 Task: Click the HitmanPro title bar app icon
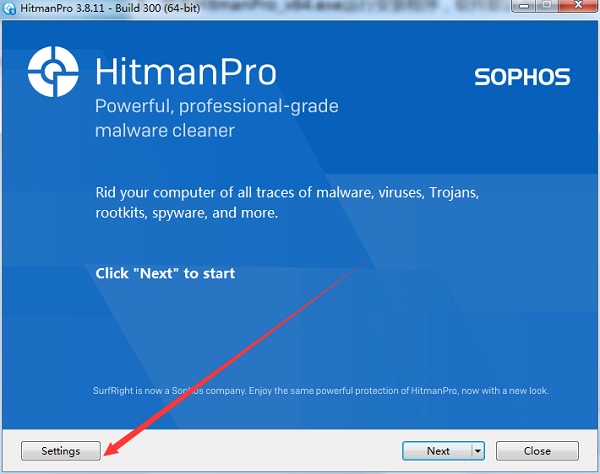[9, 8]
